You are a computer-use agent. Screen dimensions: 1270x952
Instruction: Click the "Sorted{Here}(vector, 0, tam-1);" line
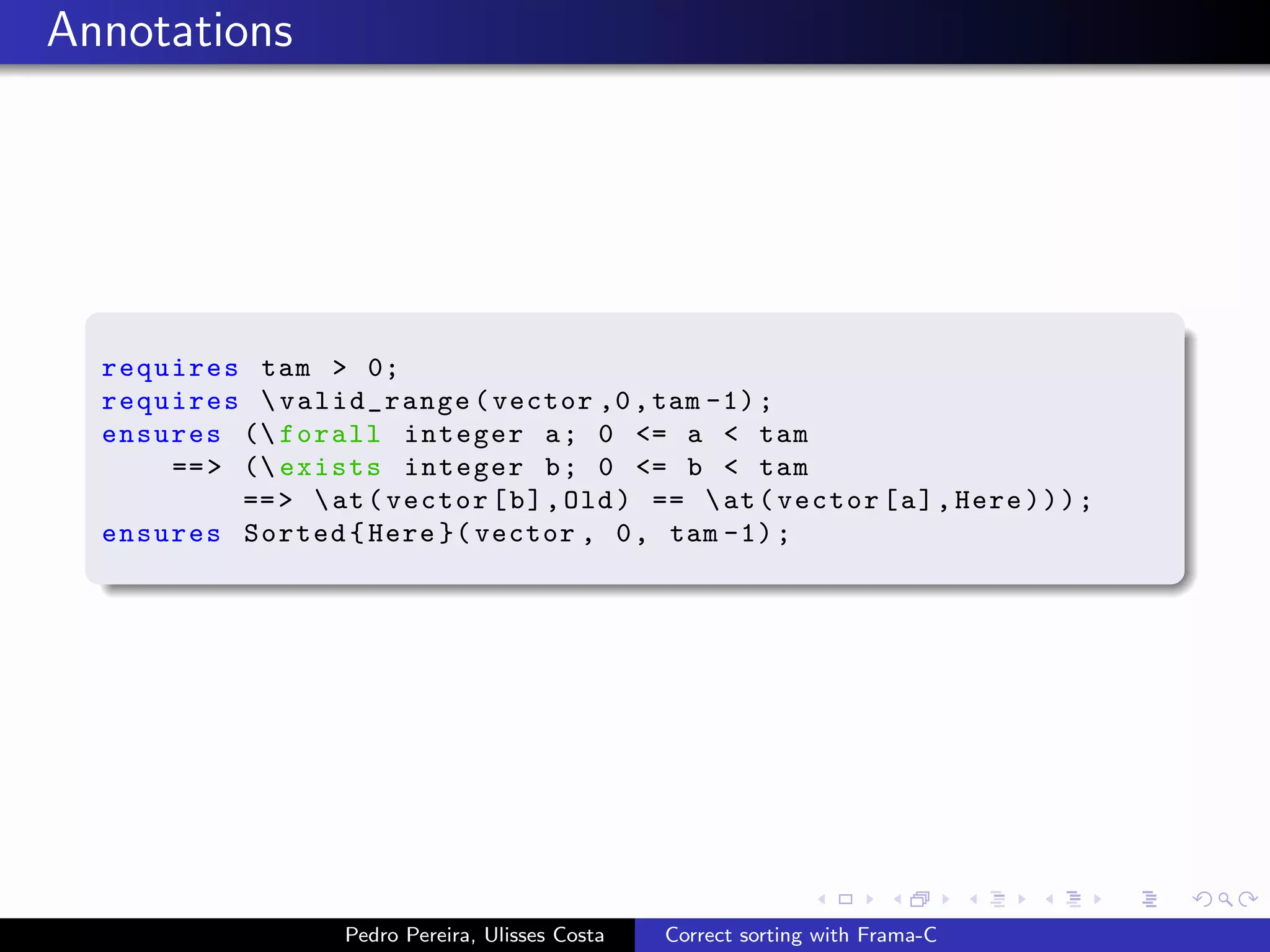click(x=517, y=534)
